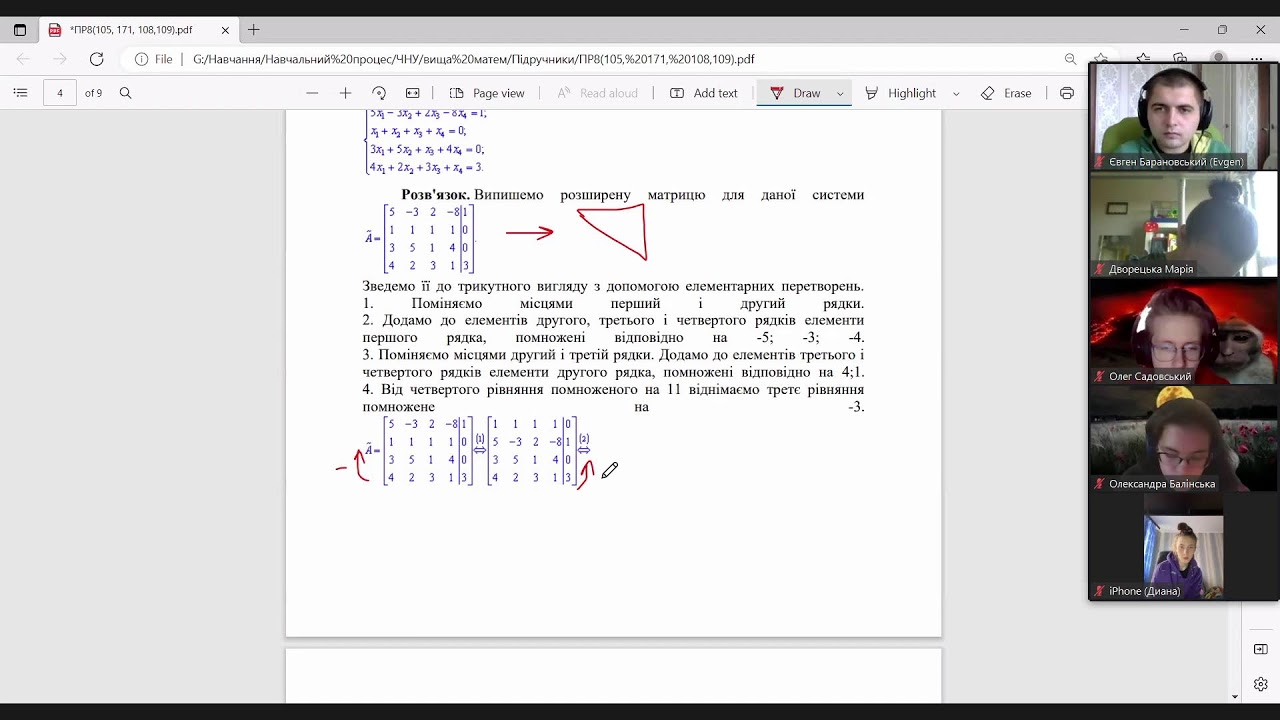Image resolution: width=1280 pixels, height=720 pixels.
Task: Focus the address bar file path
Action: [x=473, y=59]
